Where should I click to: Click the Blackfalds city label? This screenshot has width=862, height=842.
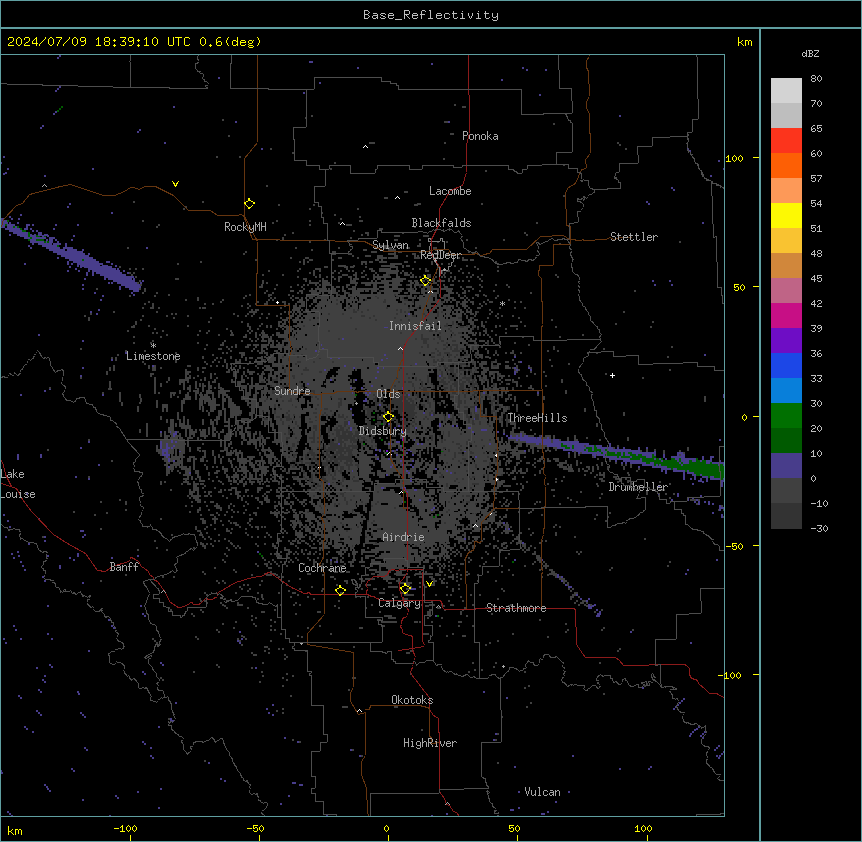pyautogui.click(x=441, y=223)
